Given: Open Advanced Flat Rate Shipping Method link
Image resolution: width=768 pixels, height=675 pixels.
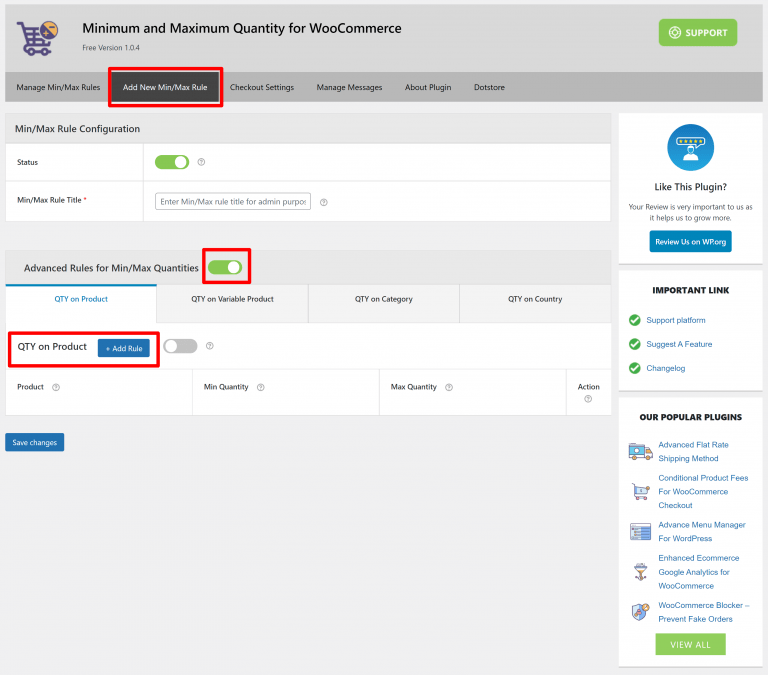Looking at the screenshot, I should pos(693,451).
